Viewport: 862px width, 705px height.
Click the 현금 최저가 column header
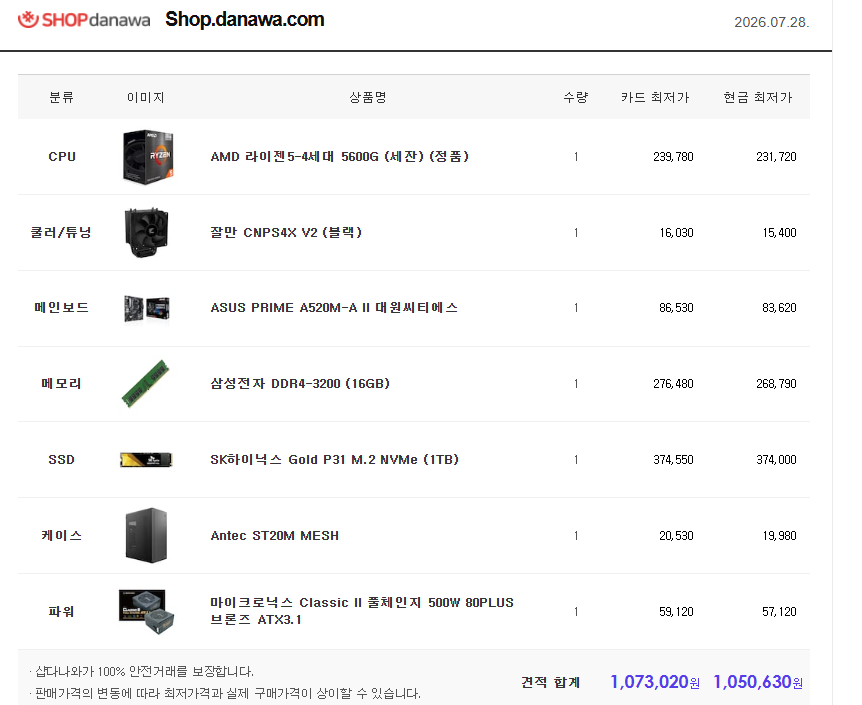click(x=758, y=97)
